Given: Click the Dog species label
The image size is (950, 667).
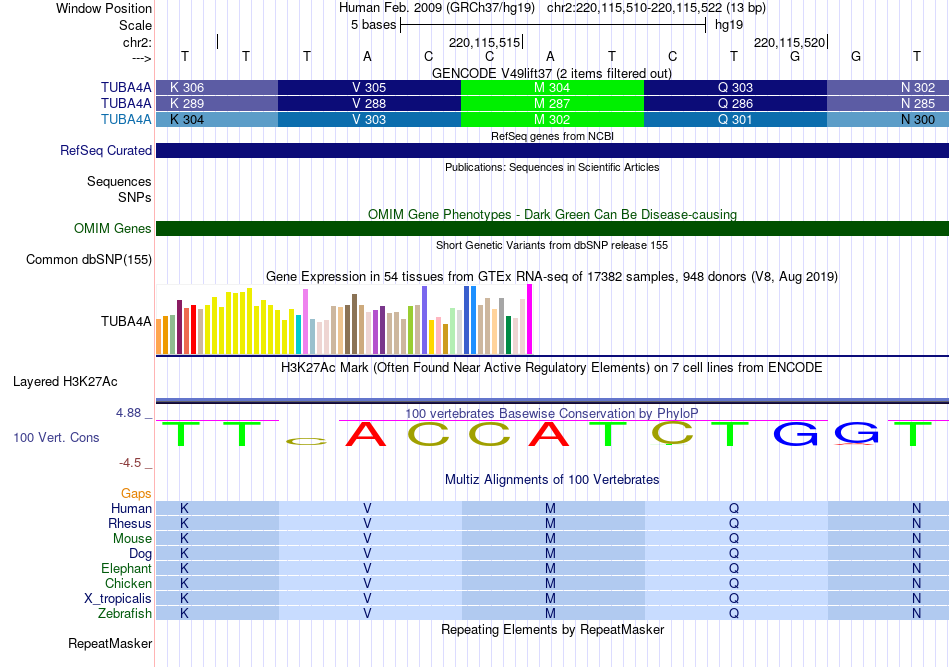Looking at the screenshot, I should pos(140,554).
